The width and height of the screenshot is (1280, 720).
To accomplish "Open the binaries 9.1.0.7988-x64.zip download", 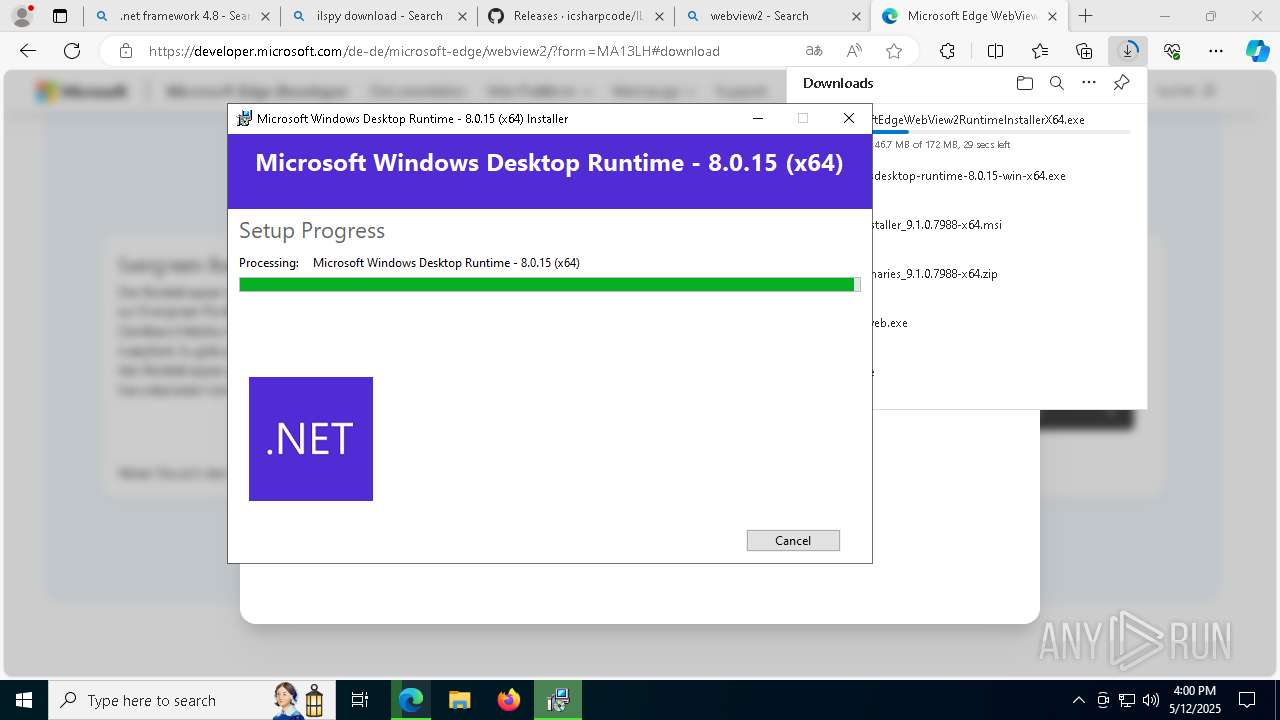I will tap(936, 273).
